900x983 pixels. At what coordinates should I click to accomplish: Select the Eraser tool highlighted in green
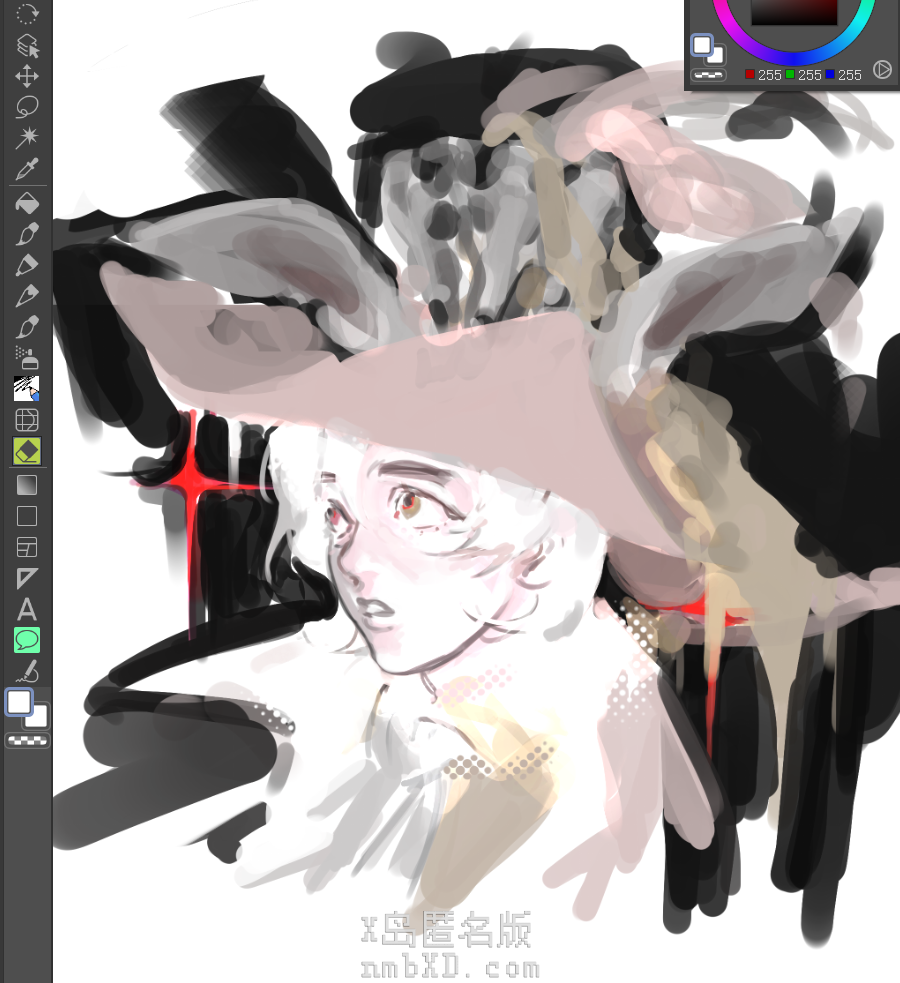pyautogui.click(x=27, y=451)
